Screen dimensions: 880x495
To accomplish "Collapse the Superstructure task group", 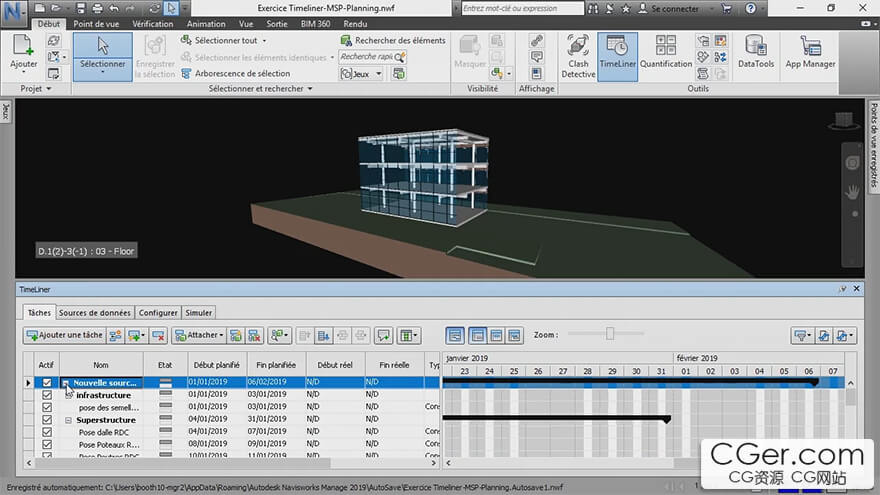I will (68, 420).
